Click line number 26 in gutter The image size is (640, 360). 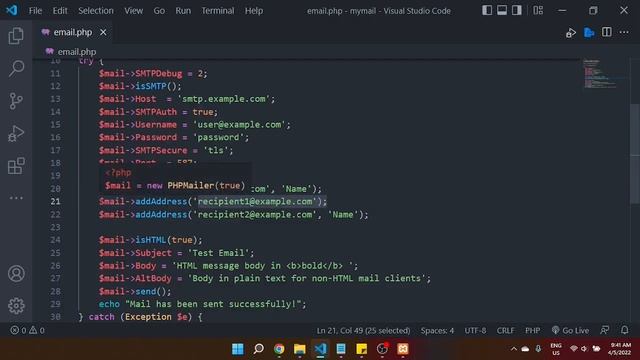(55, 266)
